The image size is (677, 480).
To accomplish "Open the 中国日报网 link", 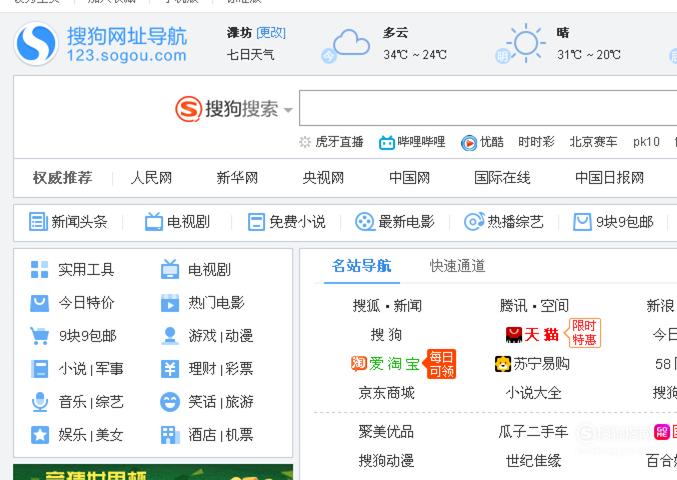I will [x=609, y=178].
